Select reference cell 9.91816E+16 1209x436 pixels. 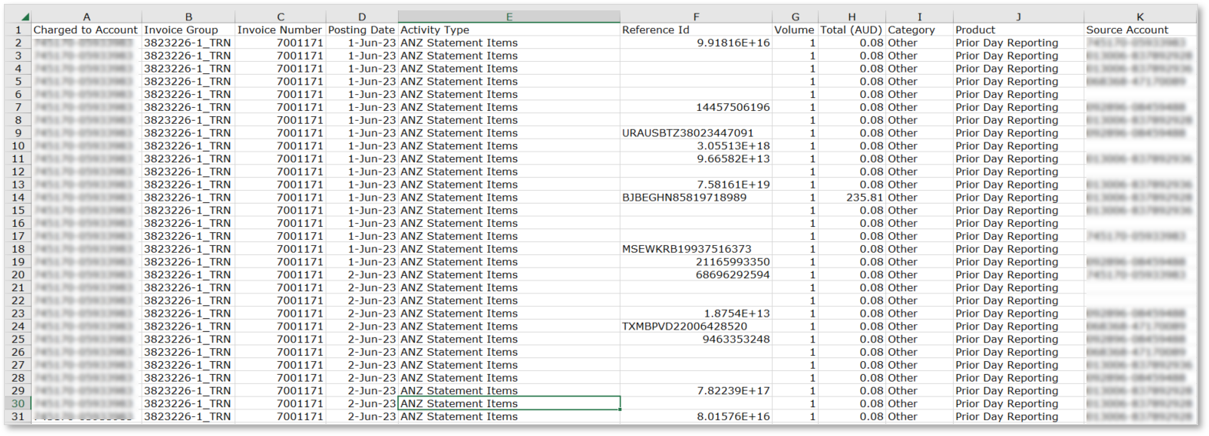pyautogui.click(x=696, y=43)
